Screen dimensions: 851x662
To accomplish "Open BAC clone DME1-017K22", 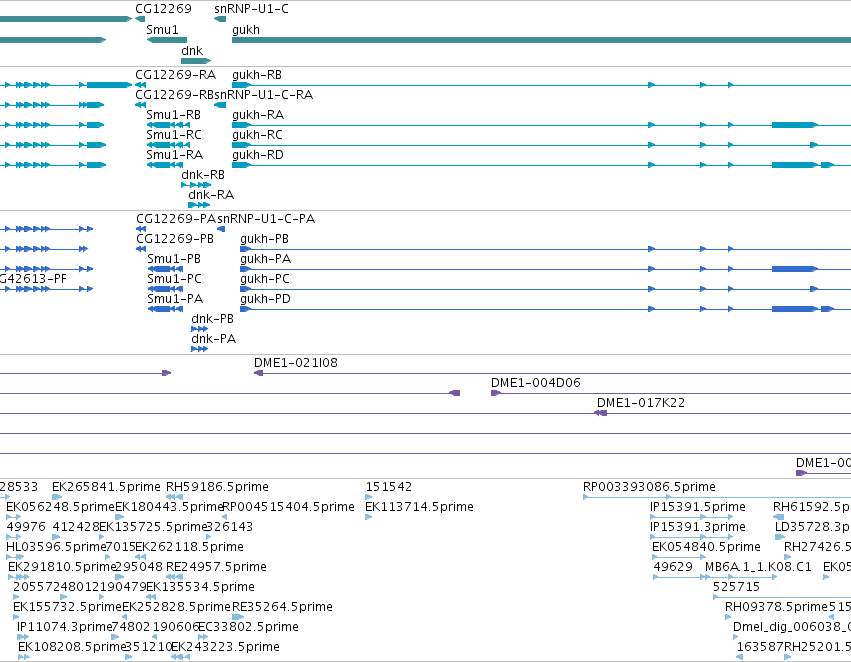I will (641, 403).
